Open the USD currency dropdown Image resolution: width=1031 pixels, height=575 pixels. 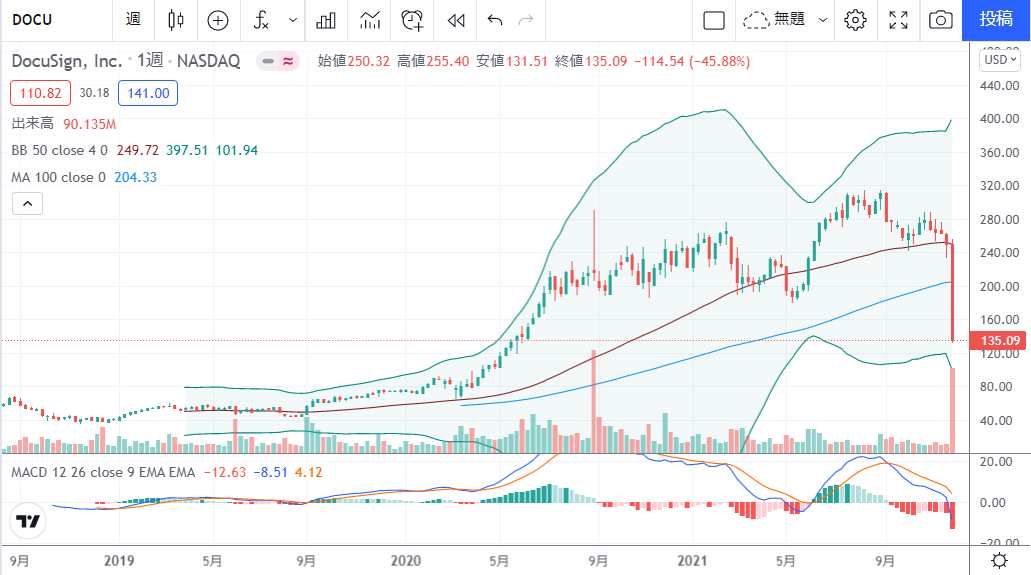pyautogui.click(x=999, y=60)
